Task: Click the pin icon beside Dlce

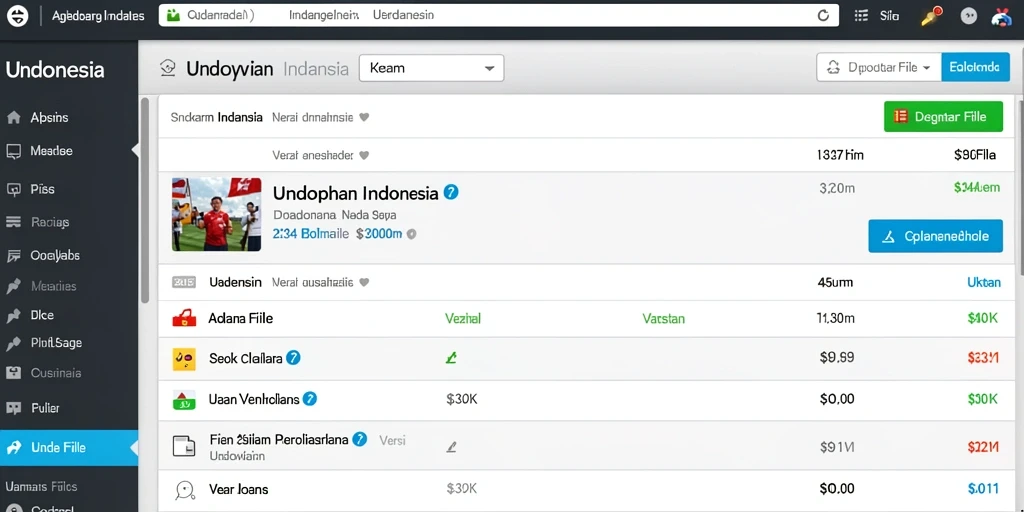Action: [x=13, y=315]
